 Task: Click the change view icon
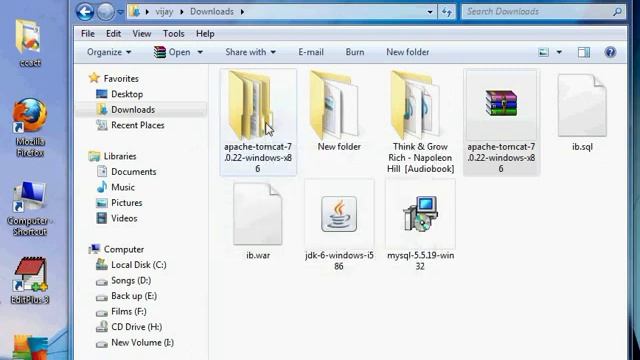pos(543,52)
